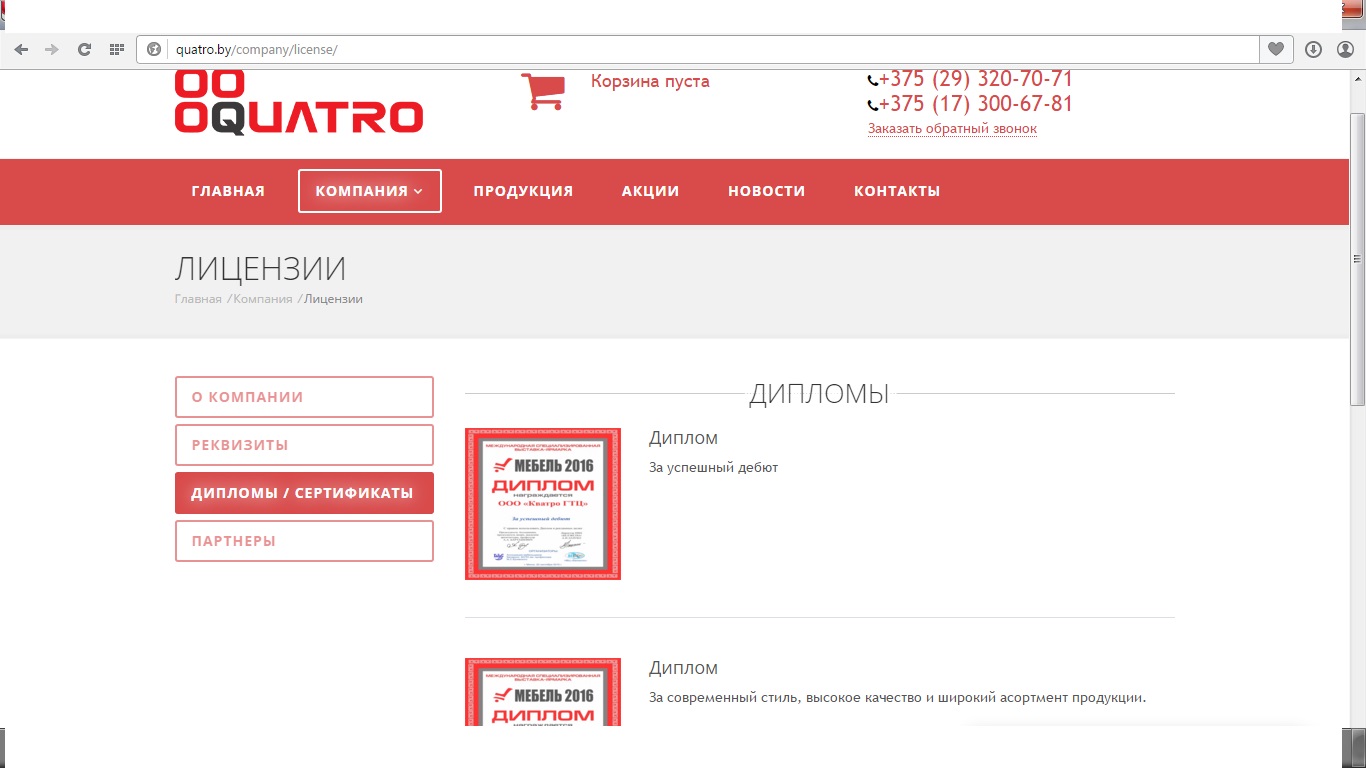This screenshot has width=1366, height=768.
Task: Open the second Мебель 2016 diploma thumbnail
Action: coord(543,692)
